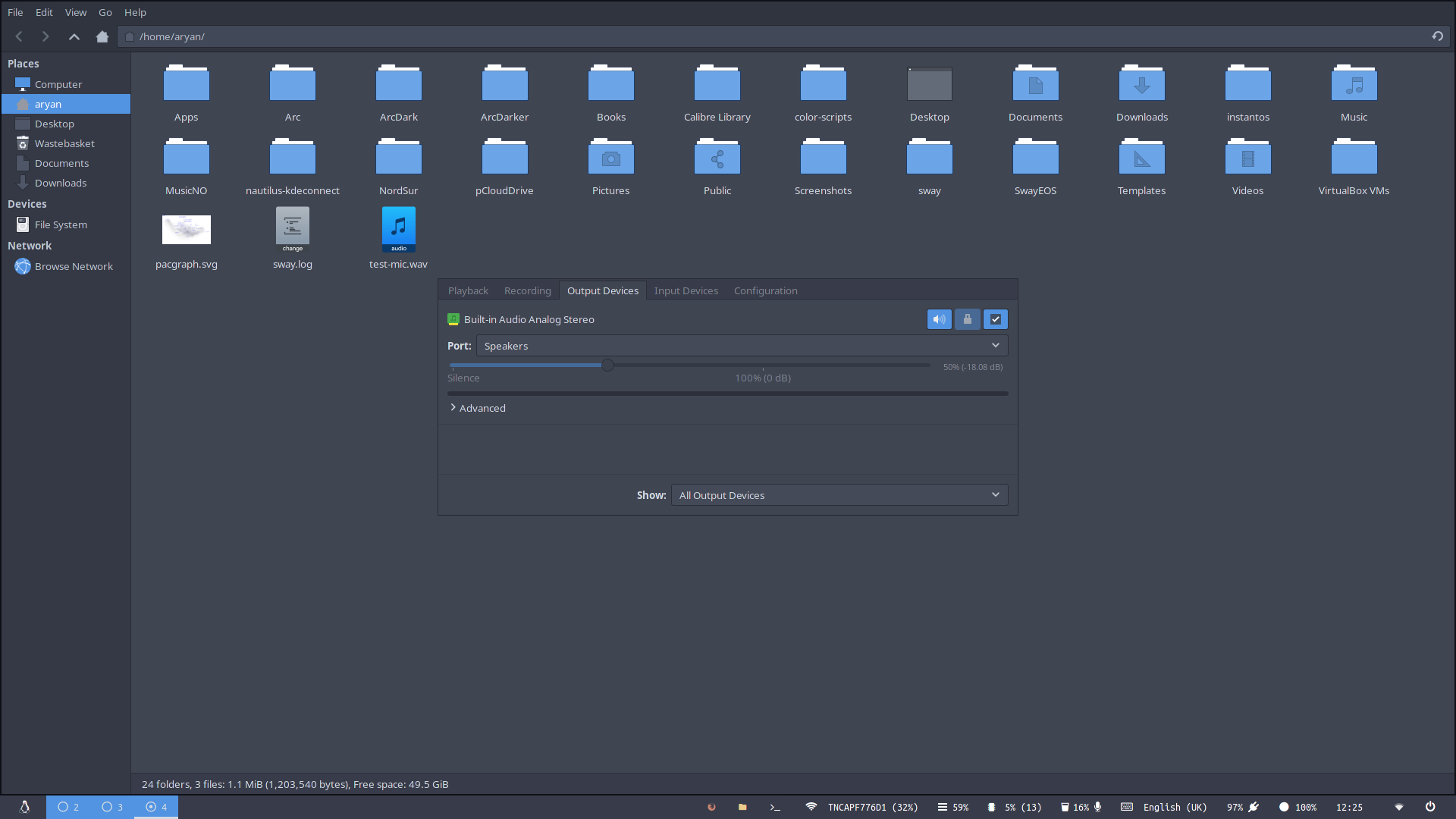
Task: Switch to workspace 3
Action: pyautogui.click(x=112, y=807)
